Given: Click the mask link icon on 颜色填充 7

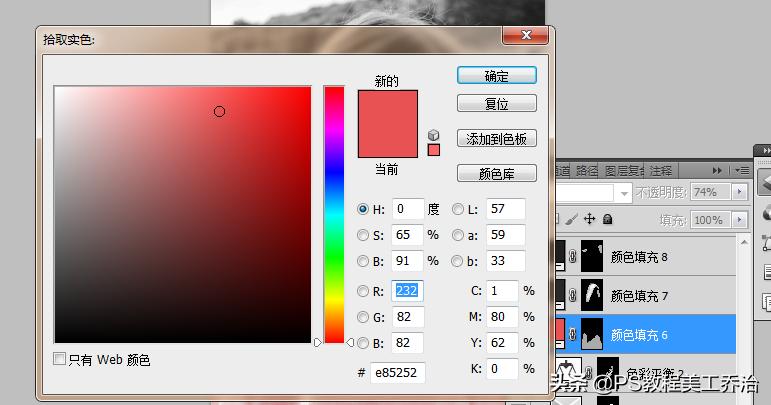Looking at the screenshot, I should point(573,295).
